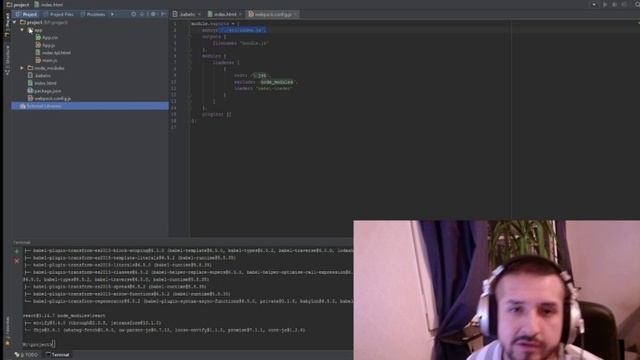Click the plugins line in editor
This screenshot has width=640, height=360.
216,114
